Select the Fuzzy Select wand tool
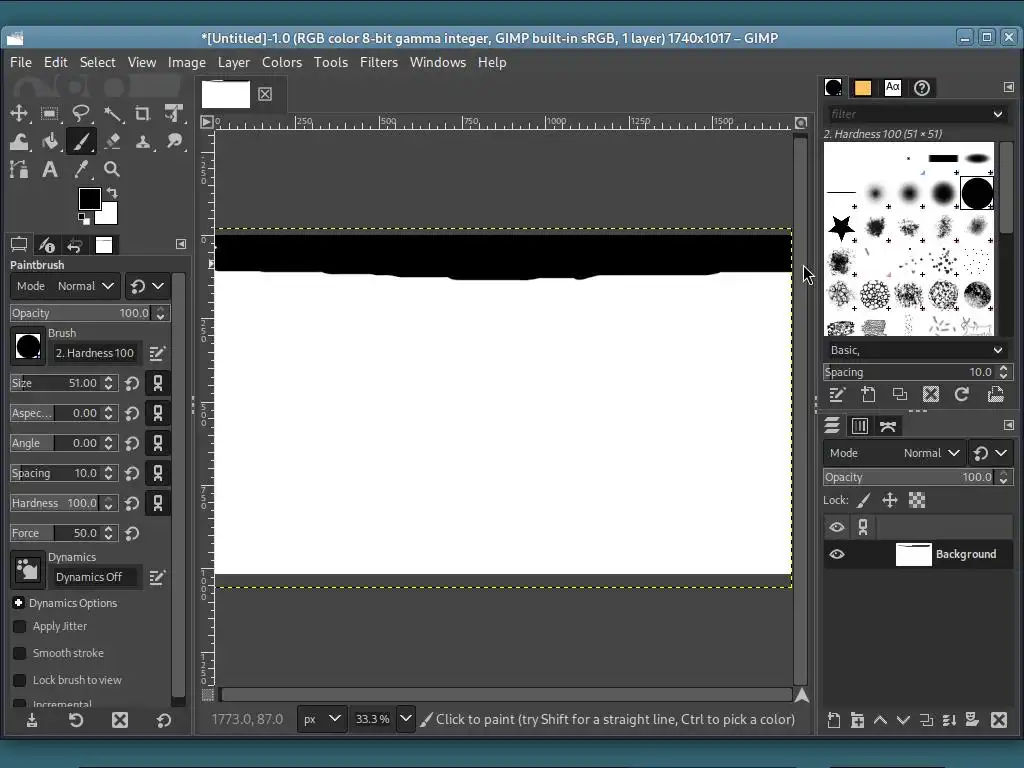This screenshot has height=768, width=1024. pyautogui.click(x=112, y=113)
